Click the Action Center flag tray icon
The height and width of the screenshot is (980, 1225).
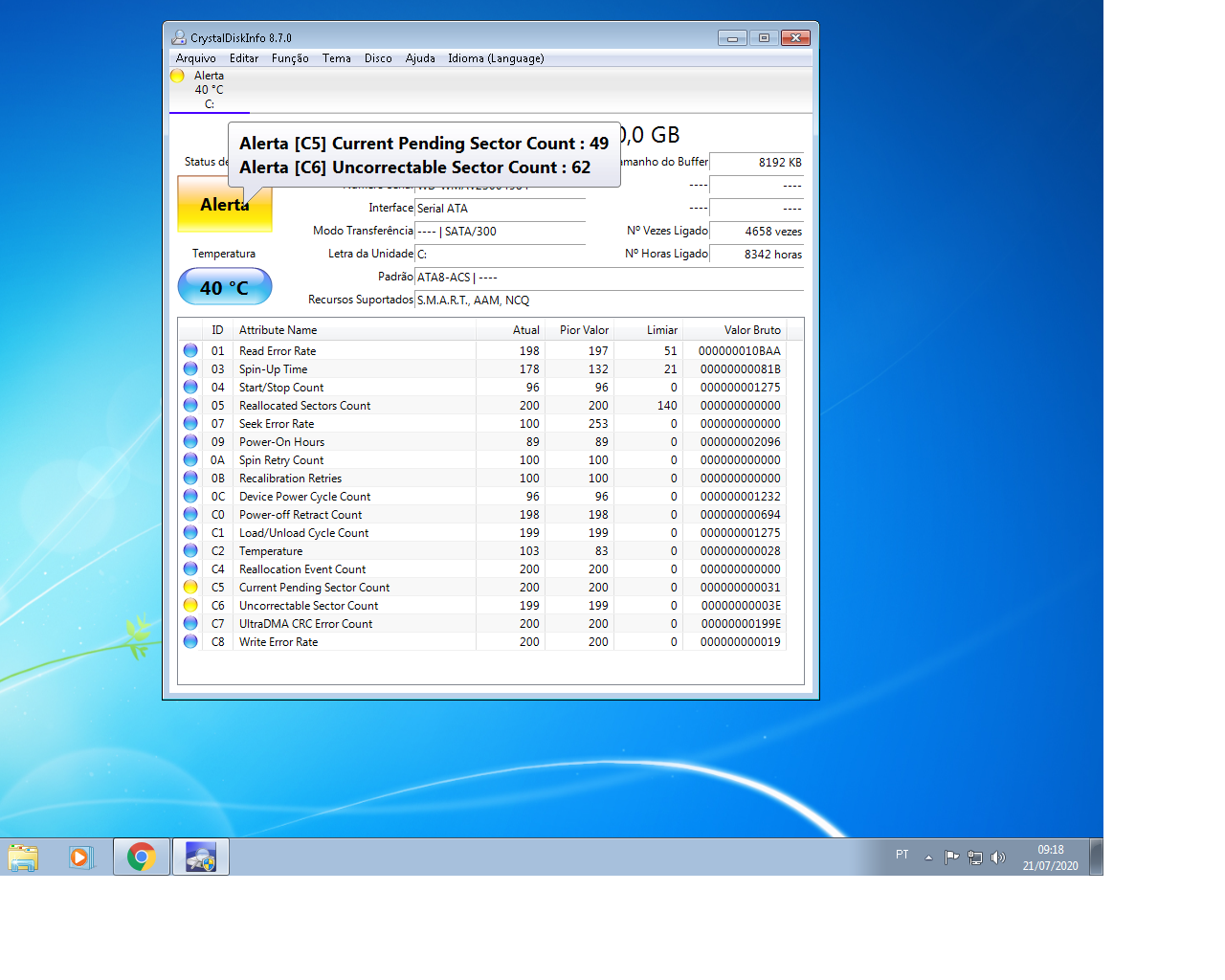[x=951, y=857]
